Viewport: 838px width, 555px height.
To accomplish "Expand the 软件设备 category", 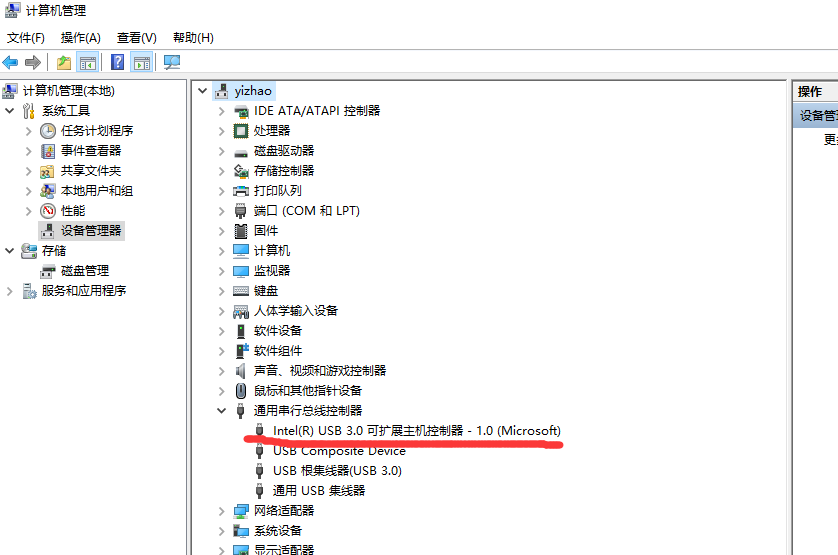I will 221,331.
